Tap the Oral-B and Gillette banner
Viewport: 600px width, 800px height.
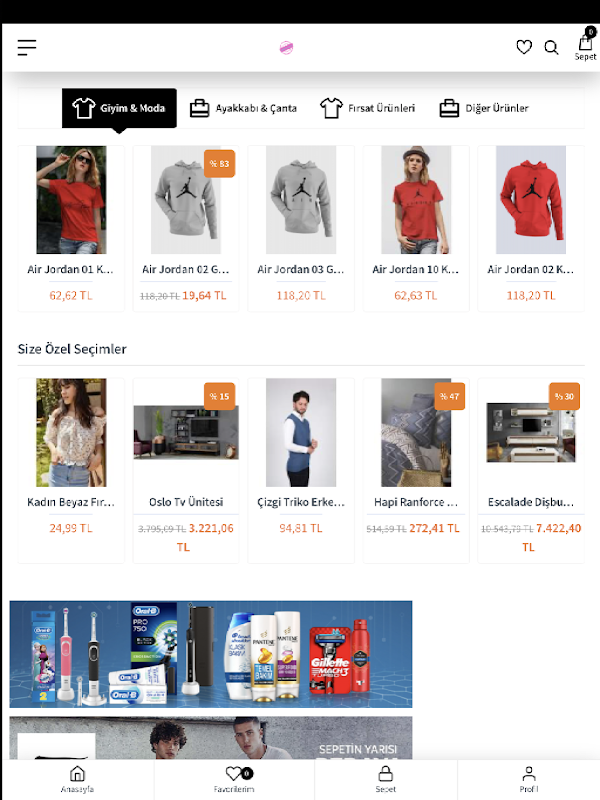(211, 654)
